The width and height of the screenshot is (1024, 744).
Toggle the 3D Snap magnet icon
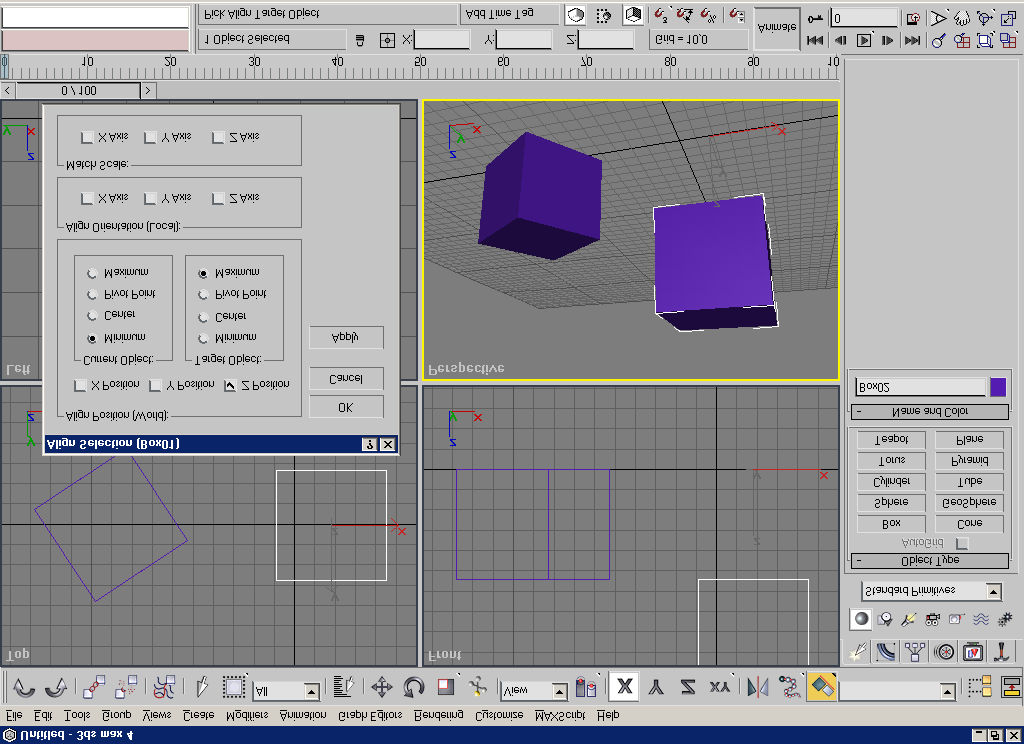coord(662,14)
